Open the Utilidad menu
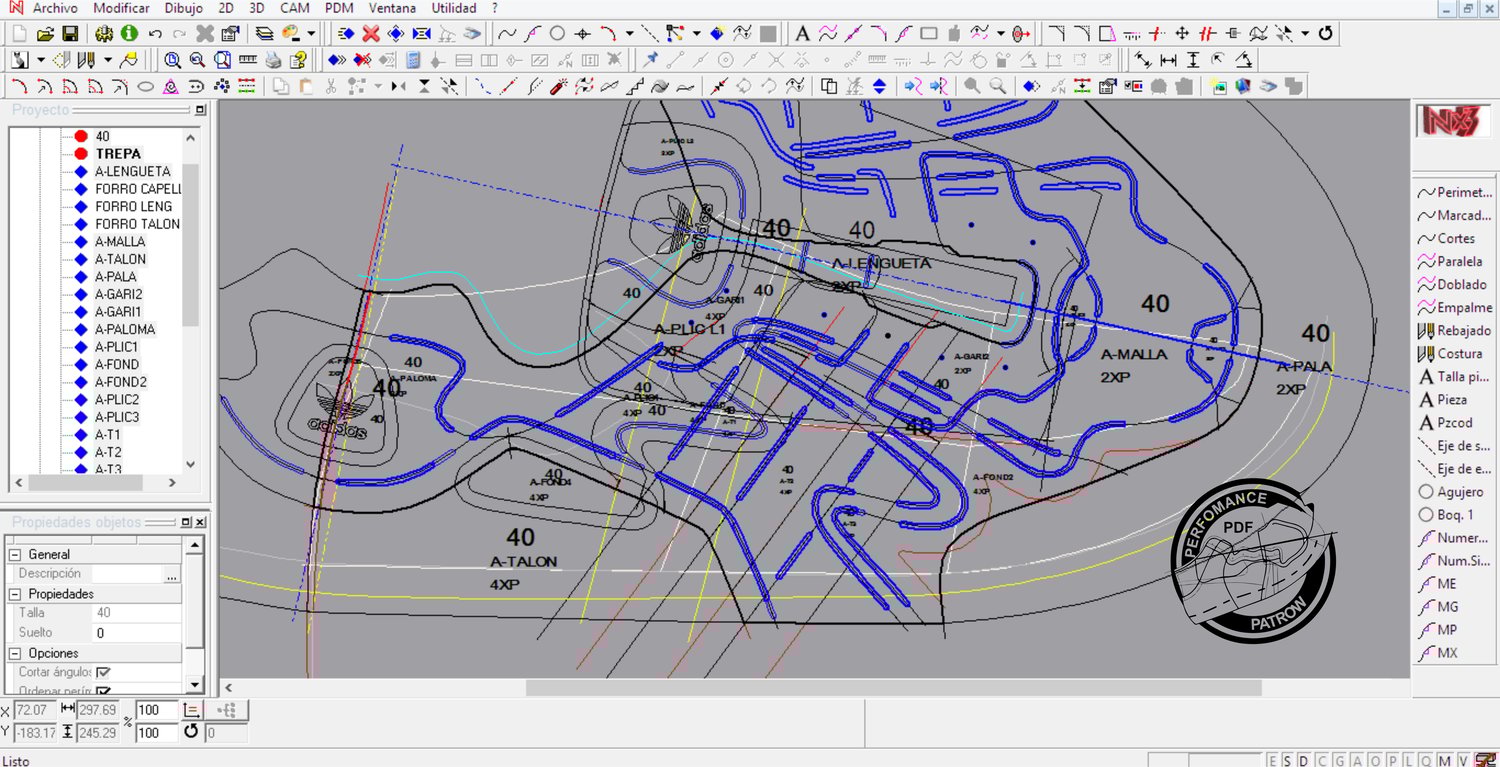 pyautogui.click(x=454, y=8)
